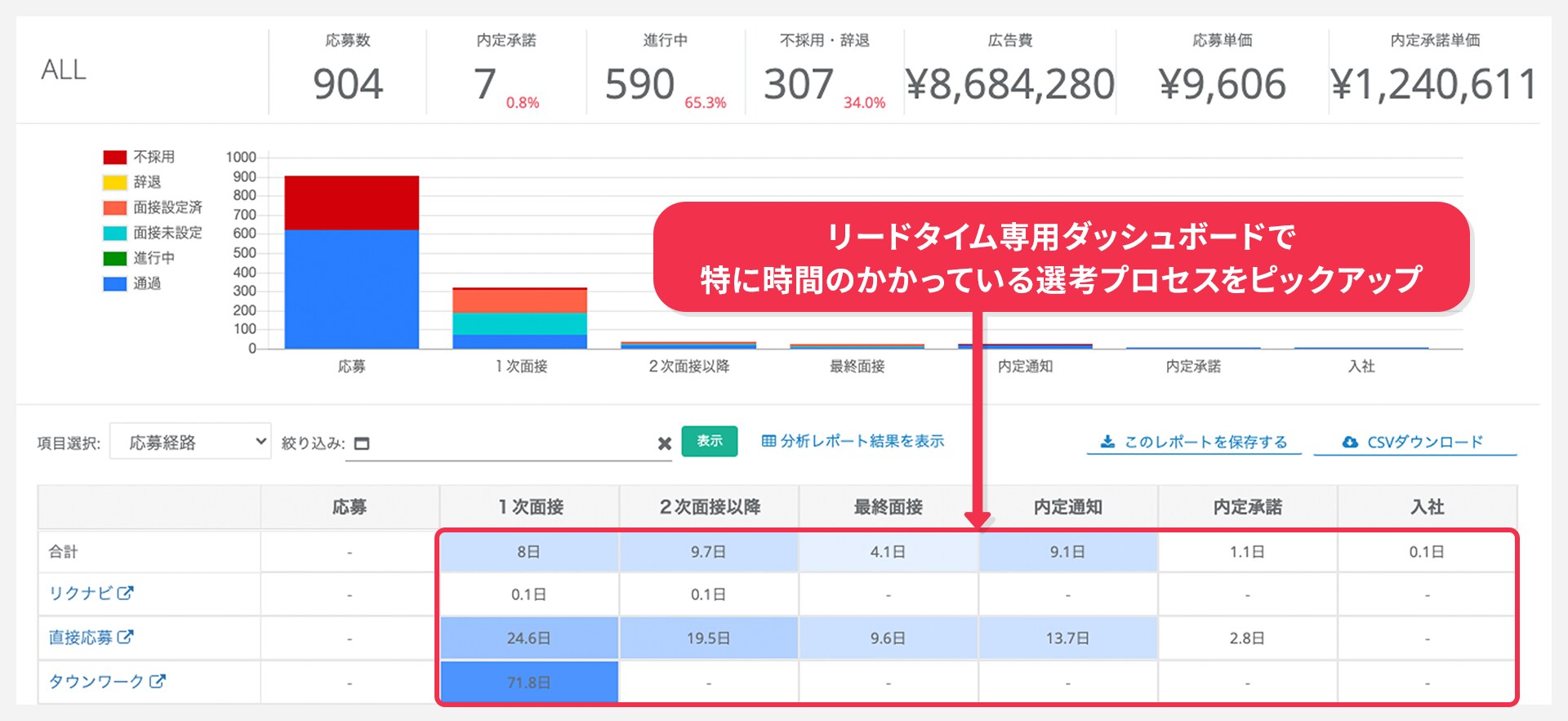Click the 内定通知 column header
This screenshot has width=1568, height=721.
point(1067,507)
